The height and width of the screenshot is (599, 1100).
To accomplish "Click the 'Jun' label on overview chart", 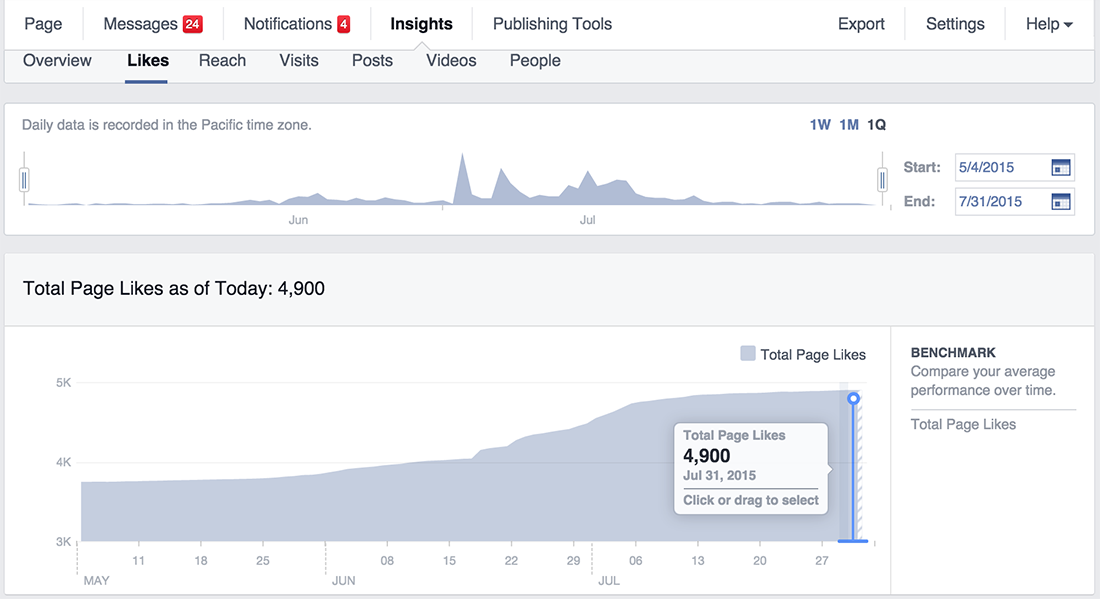I will 298,220.
